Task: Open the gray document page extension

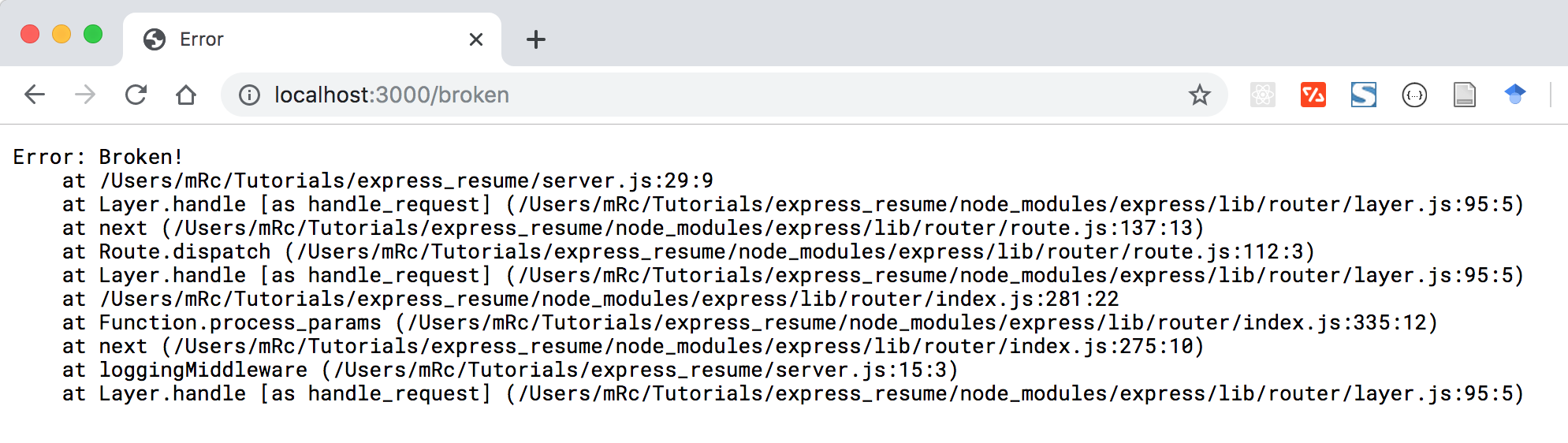Action: click(x=1464, y=95)
